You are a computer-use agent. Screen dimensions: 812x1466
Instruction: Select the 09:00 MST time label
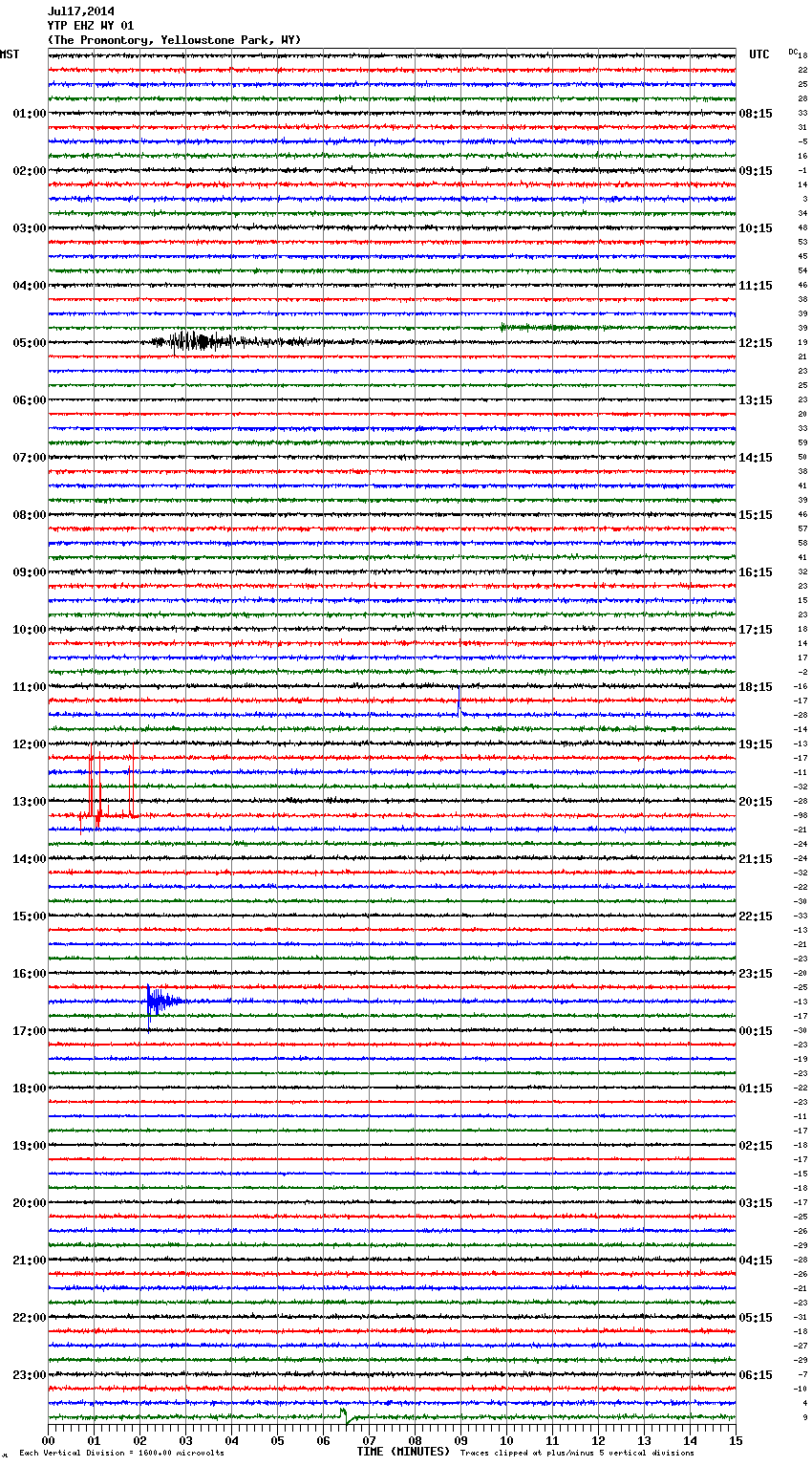29,572
